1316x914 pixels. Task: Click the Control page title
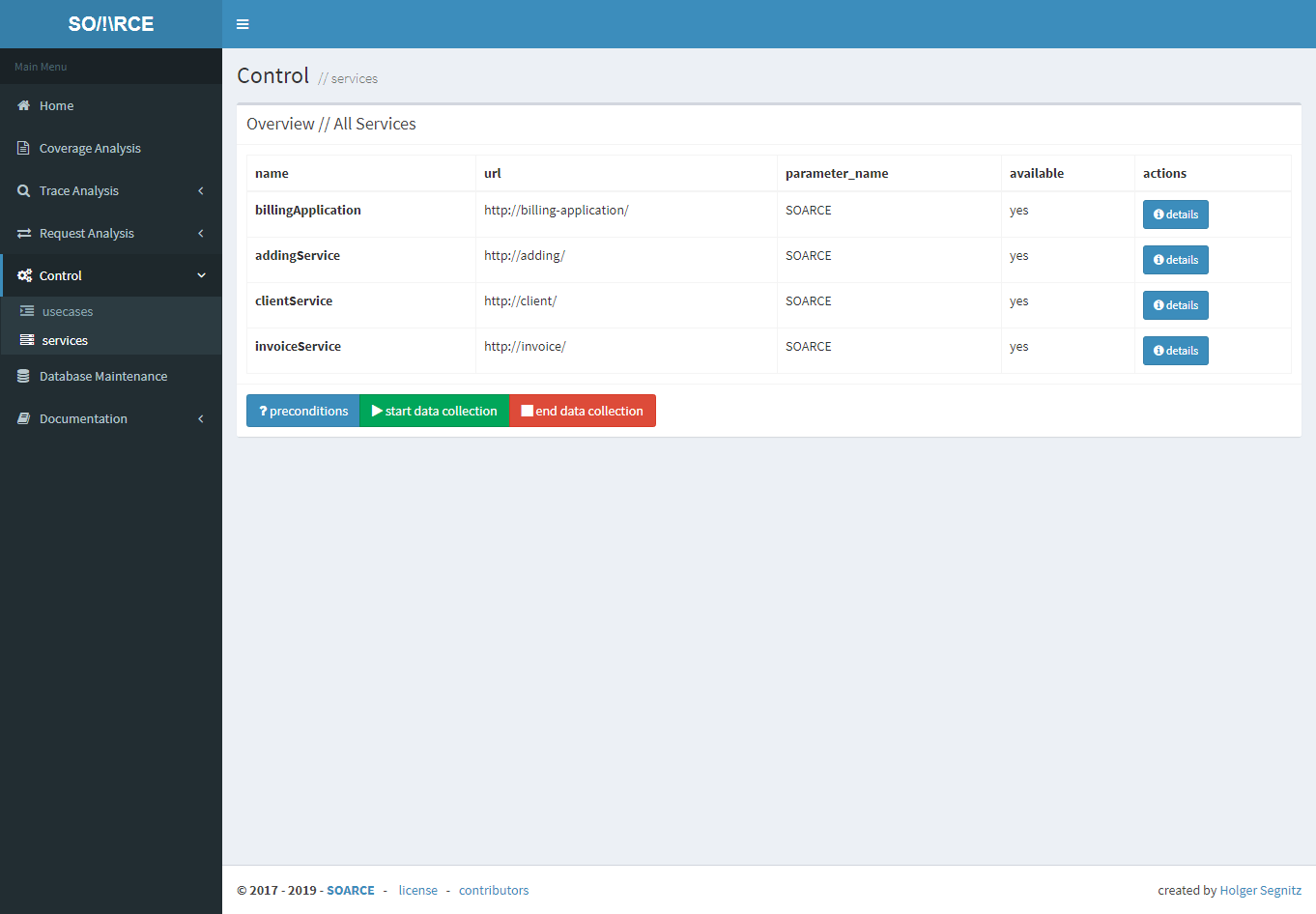point(273,75)
